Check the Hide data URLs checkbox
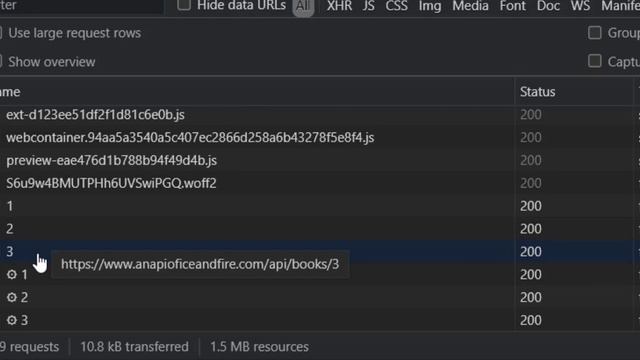 point(184,5)
